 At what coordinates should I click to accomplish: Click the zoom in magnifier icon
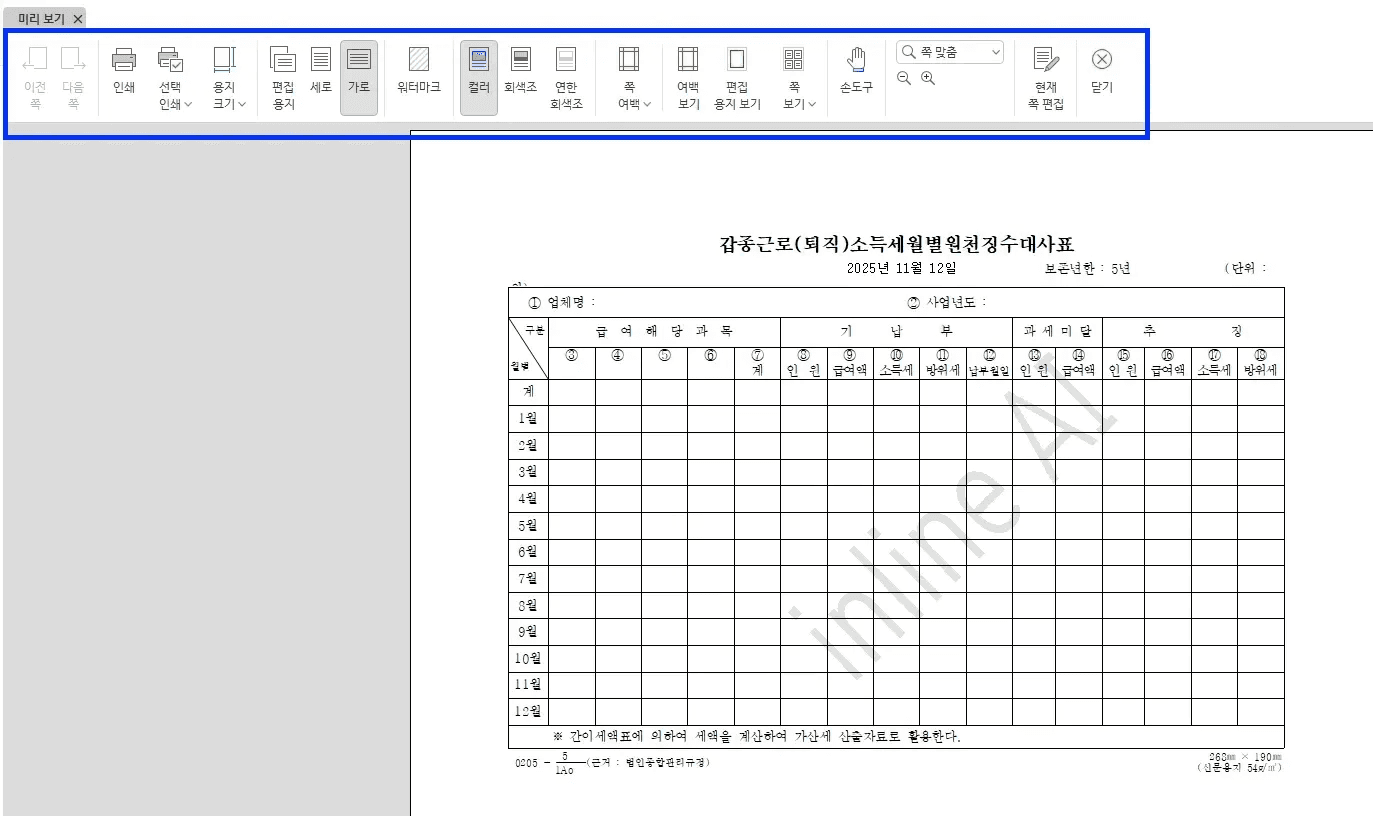point(926,78)
